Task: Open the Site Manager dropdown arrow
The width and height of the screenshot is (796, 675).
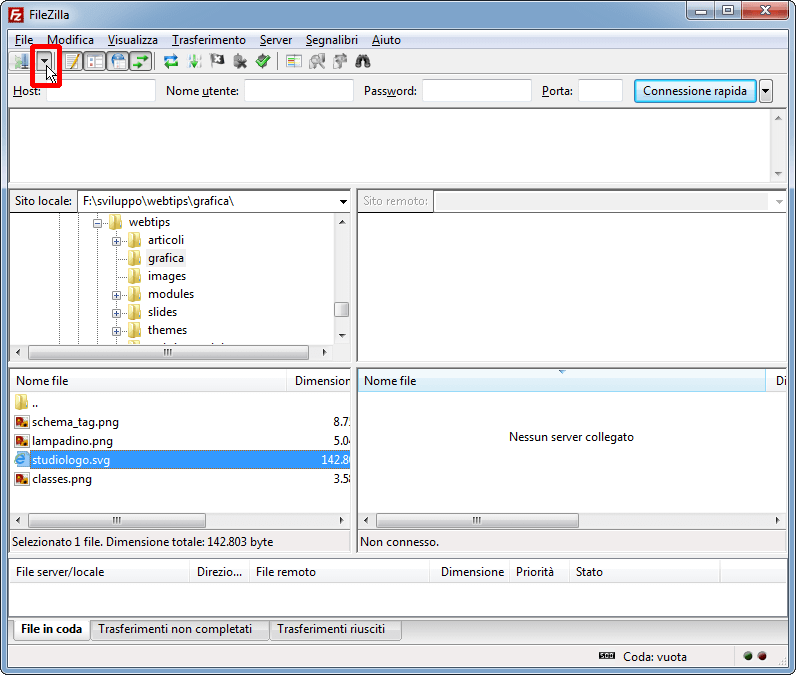Action: (45, 62)
